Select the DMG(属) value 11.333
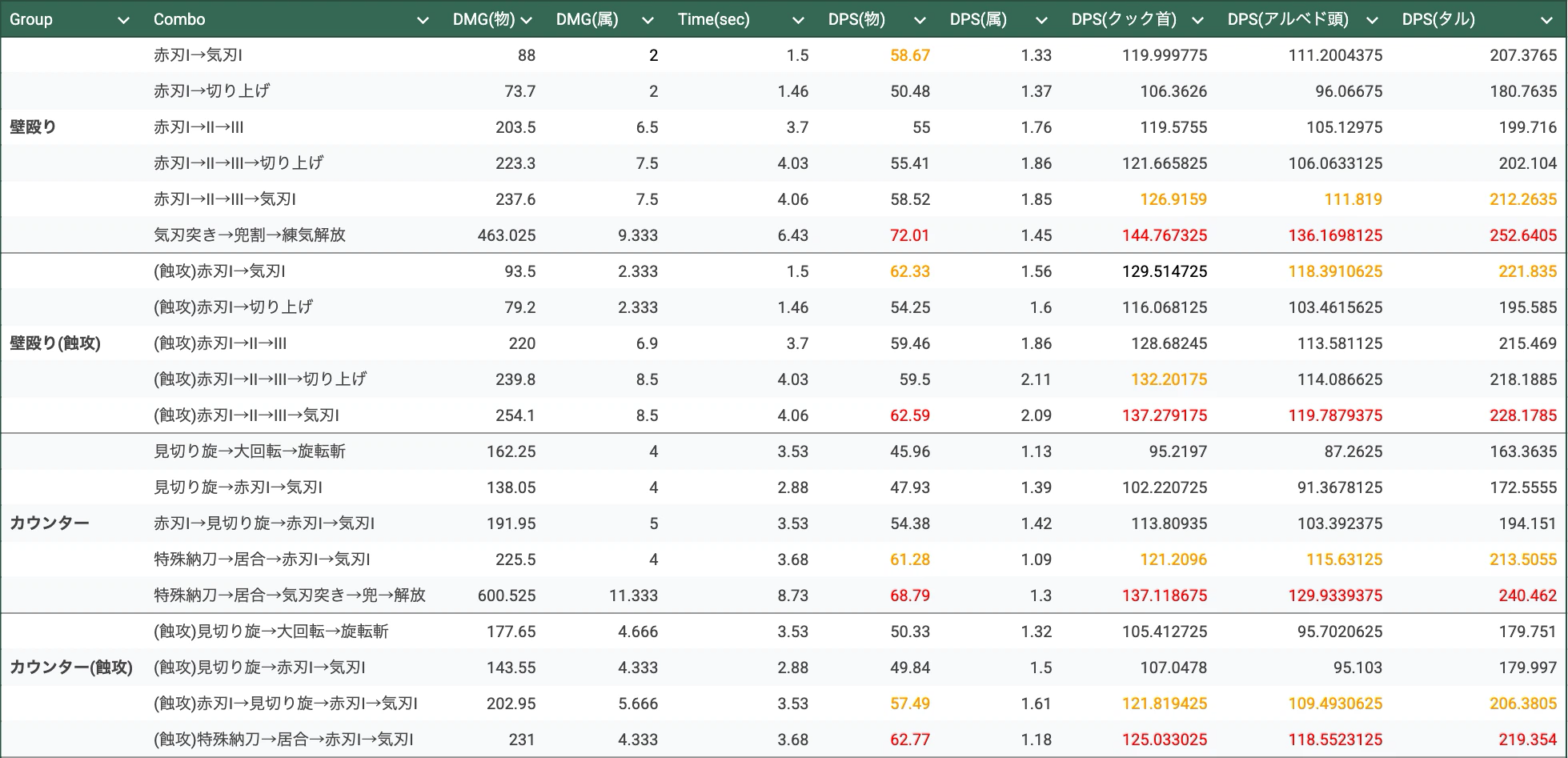The width and height of the screenshot is (1568, 758). 633,596
